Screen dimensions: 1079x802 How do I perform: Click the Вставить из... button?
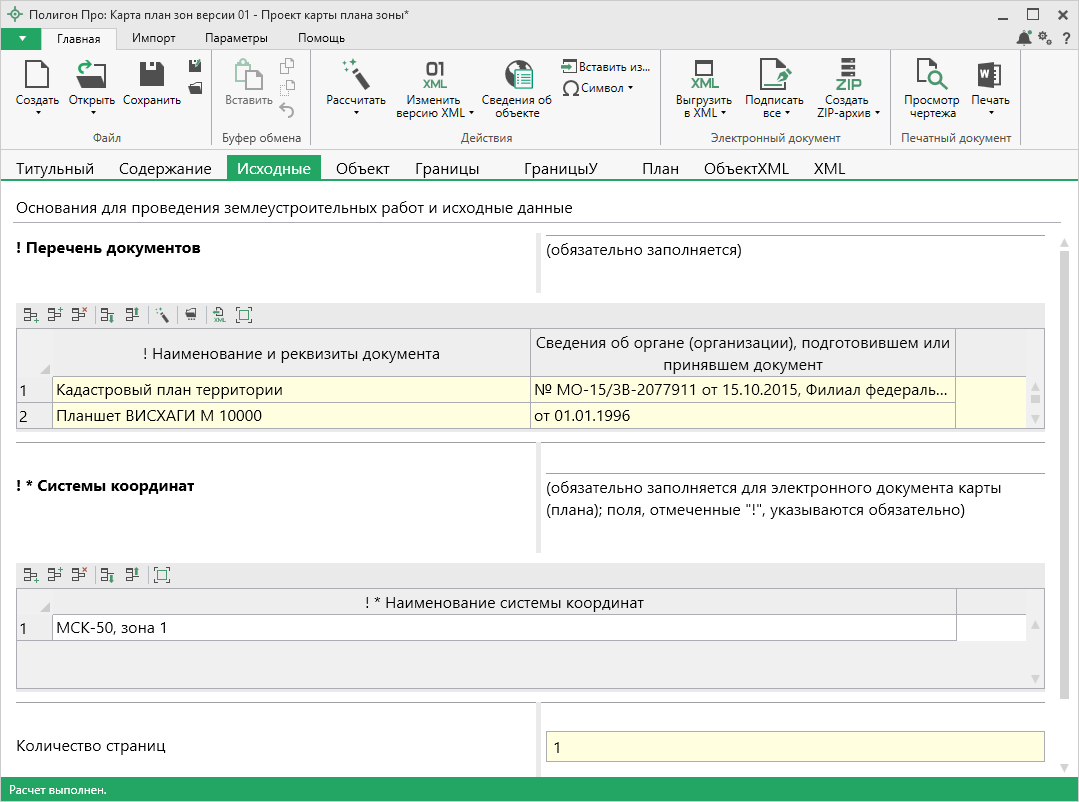coord(606,66)
